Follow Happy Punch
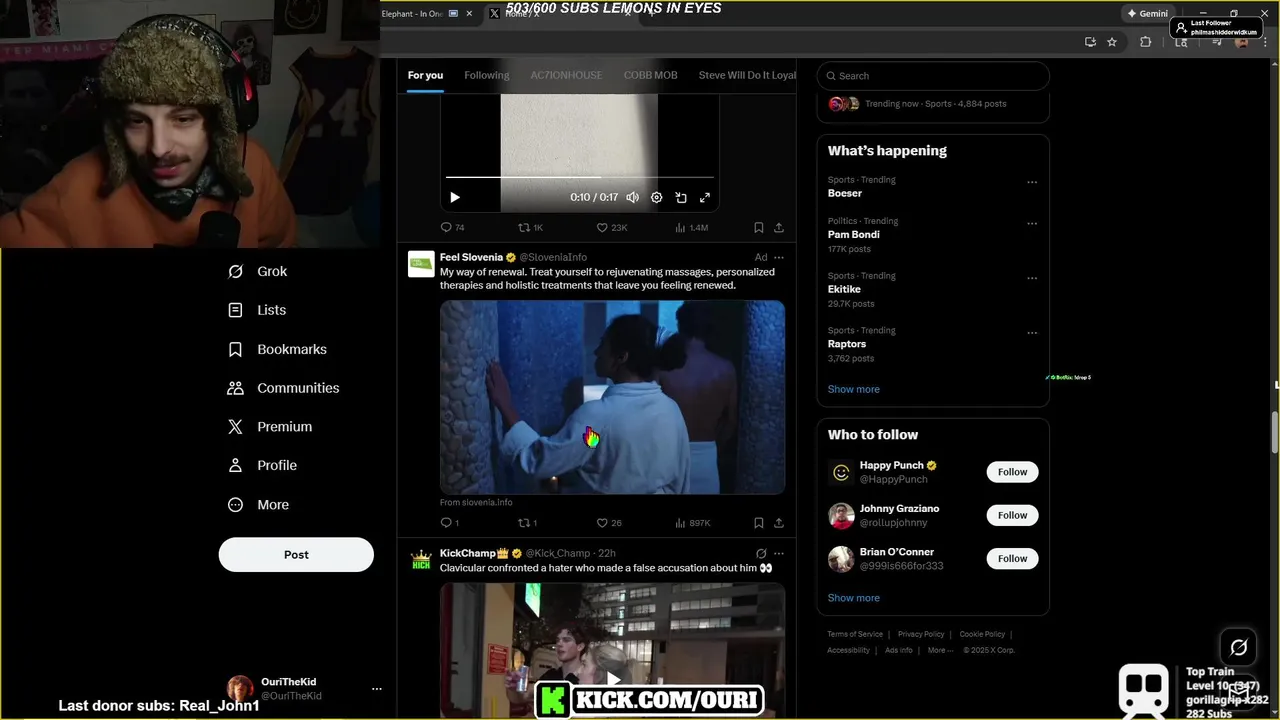 click(x=1012, y=472)
